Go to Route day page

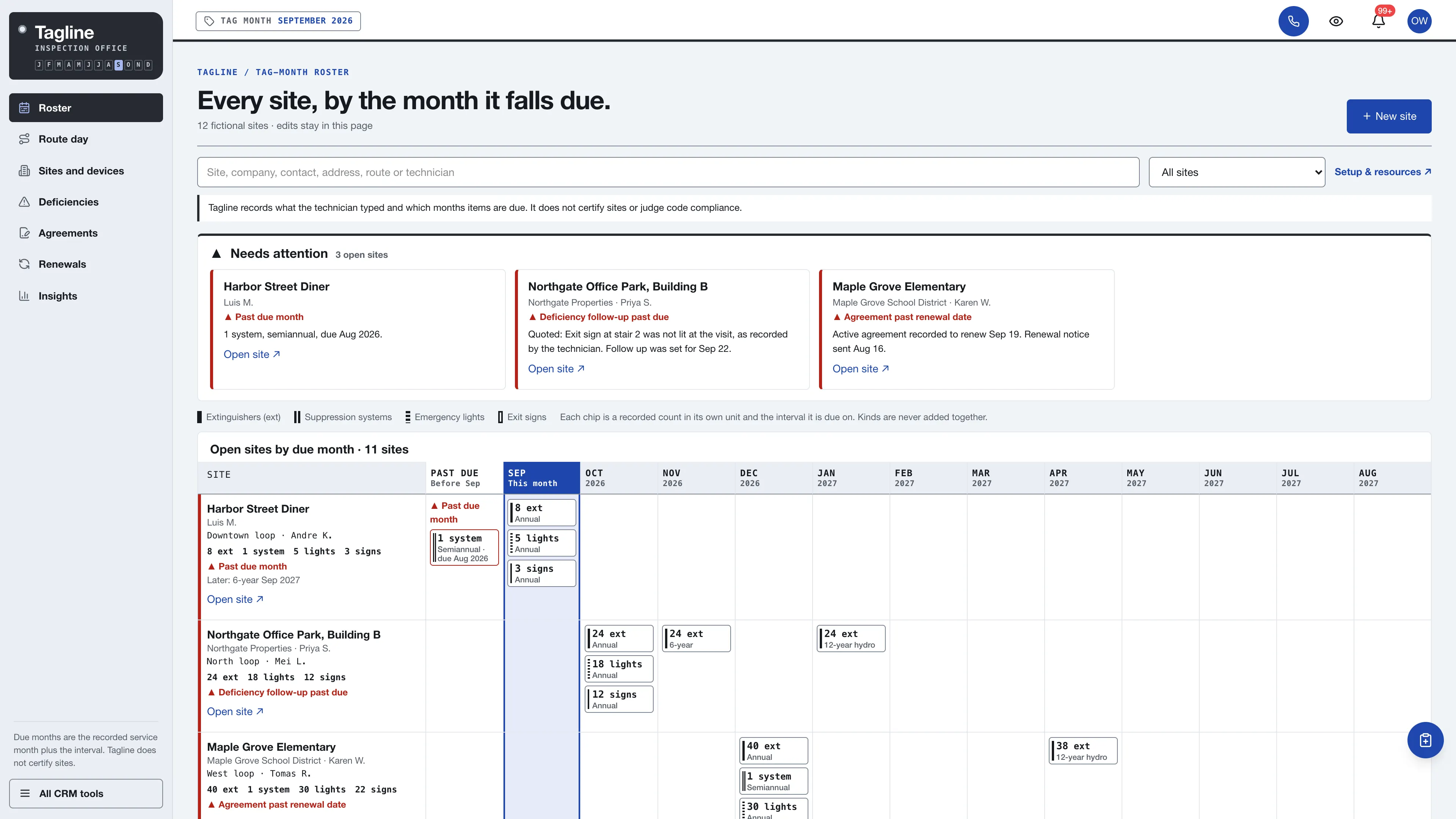[86, 139]
